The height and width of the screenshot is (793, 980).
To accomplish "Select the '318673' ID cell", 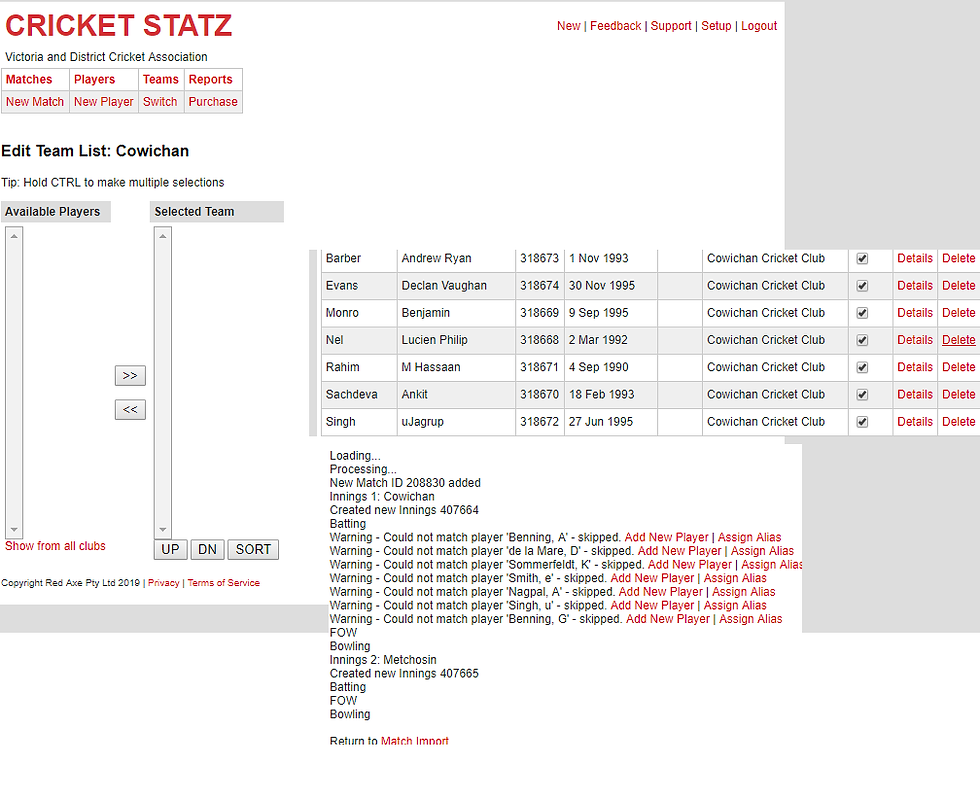I will (539, 258).
